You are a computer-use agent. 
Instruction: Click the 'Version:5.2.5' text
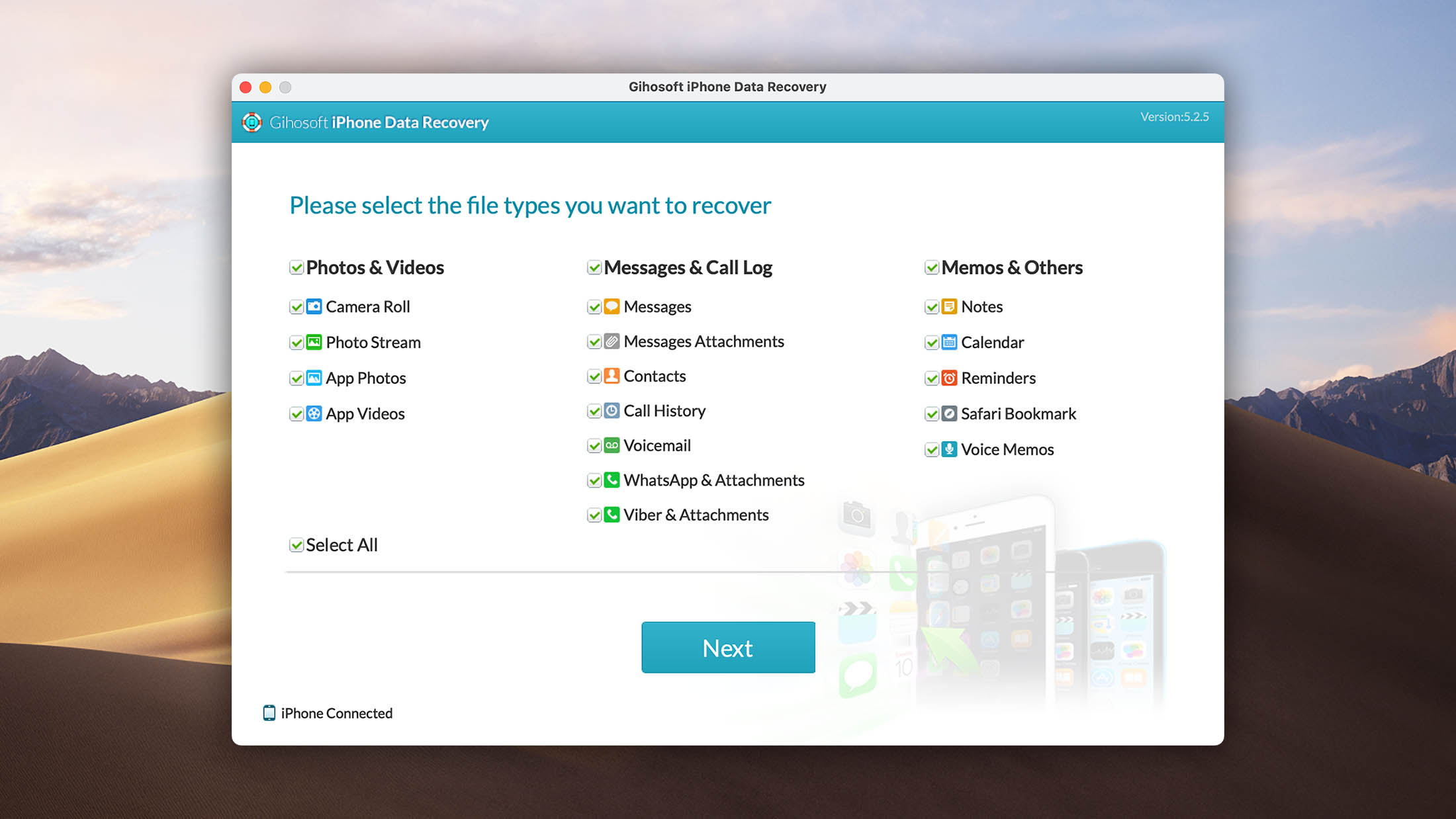(x=1175, y=116)
